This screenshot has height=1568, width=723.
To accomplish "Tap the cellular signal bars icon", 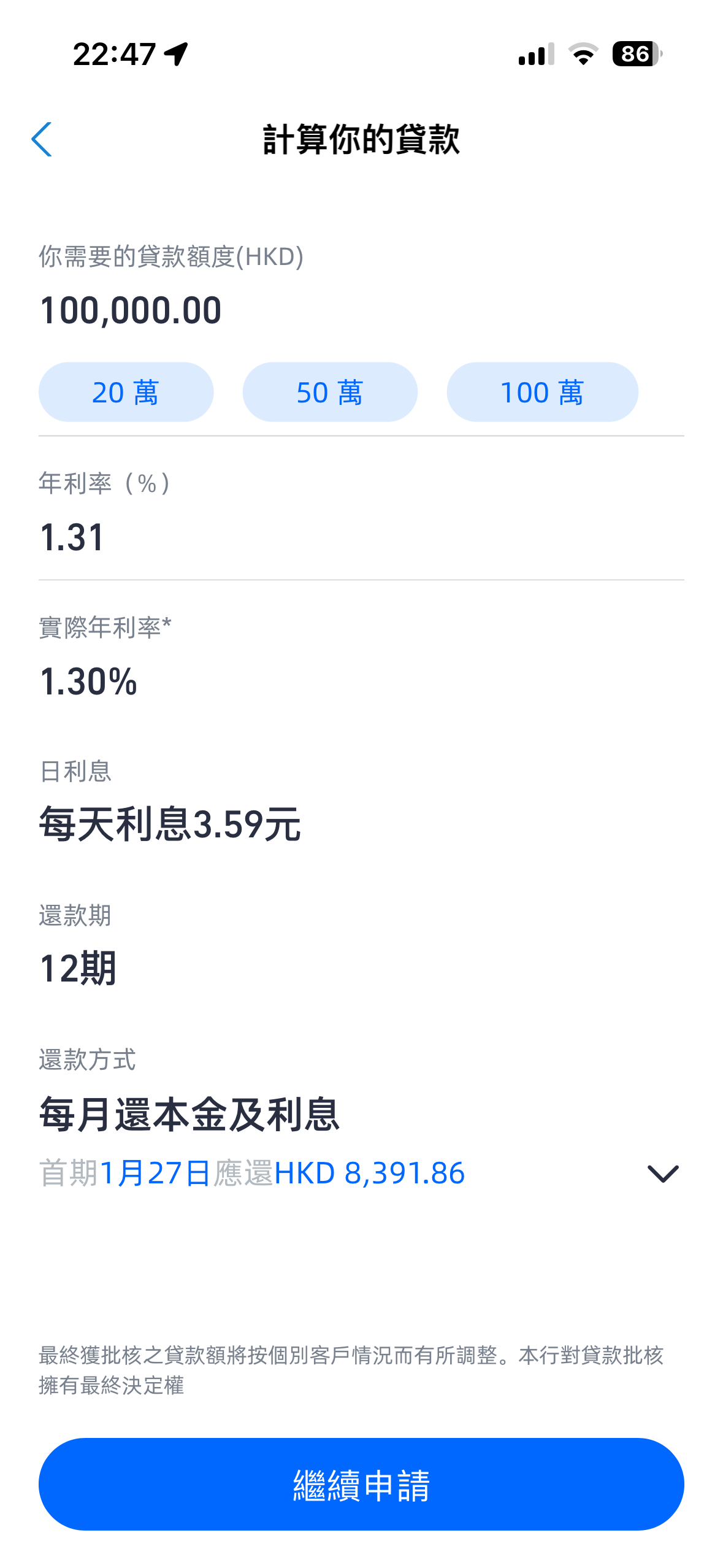I will pyautogui.click(x=536, y=54).
